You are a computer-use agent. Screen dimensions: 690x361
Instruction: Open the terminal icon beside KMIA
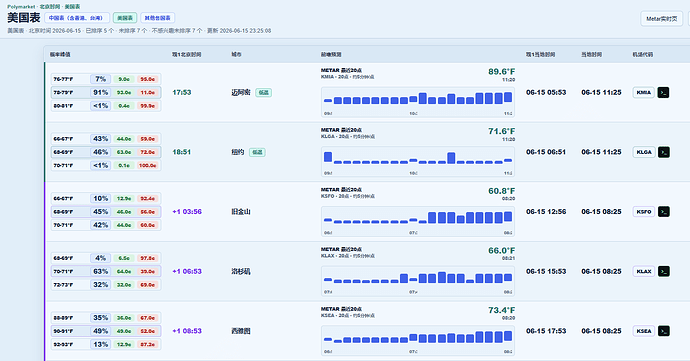point(663,92)
